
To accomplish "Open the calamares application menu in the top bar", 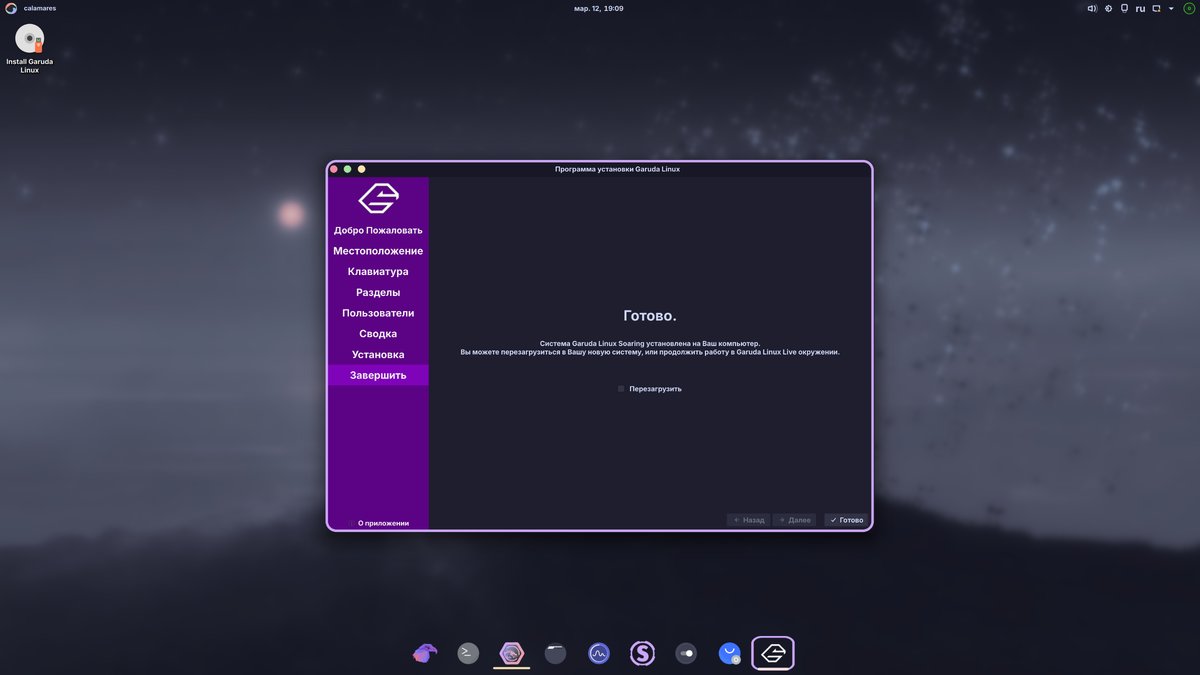I will click(39, 8).
